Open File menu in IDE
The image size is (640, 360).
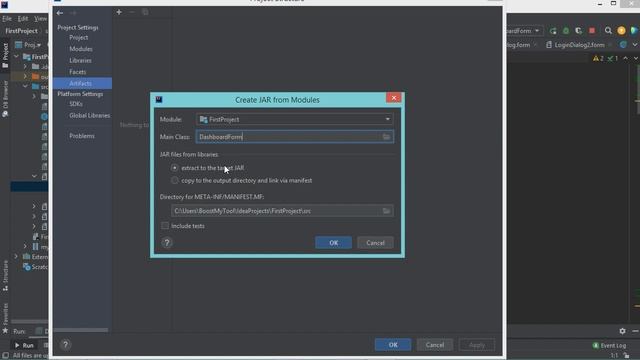tap(7, 19)
